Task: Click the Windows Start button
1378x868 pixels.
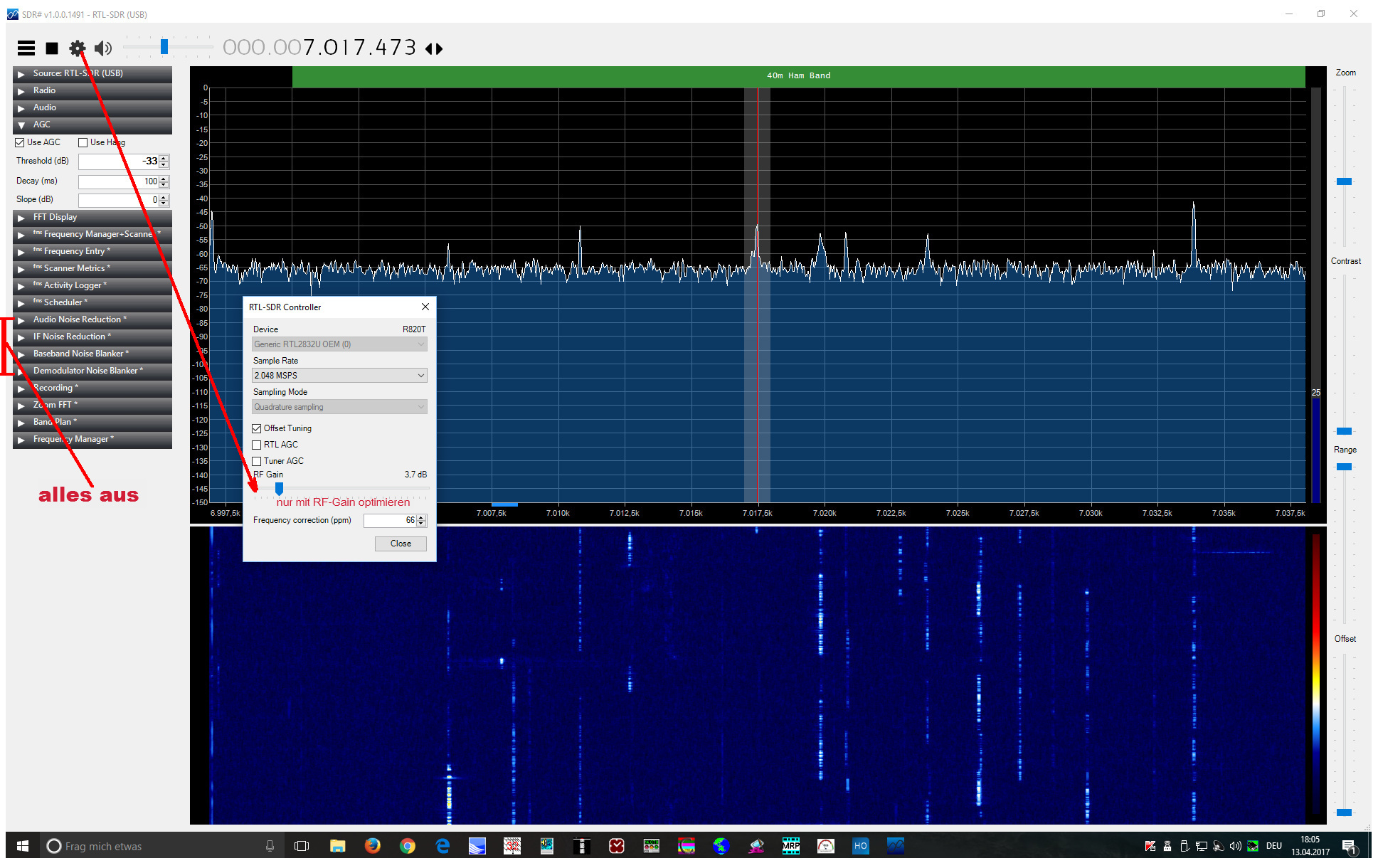Action: 22,846
